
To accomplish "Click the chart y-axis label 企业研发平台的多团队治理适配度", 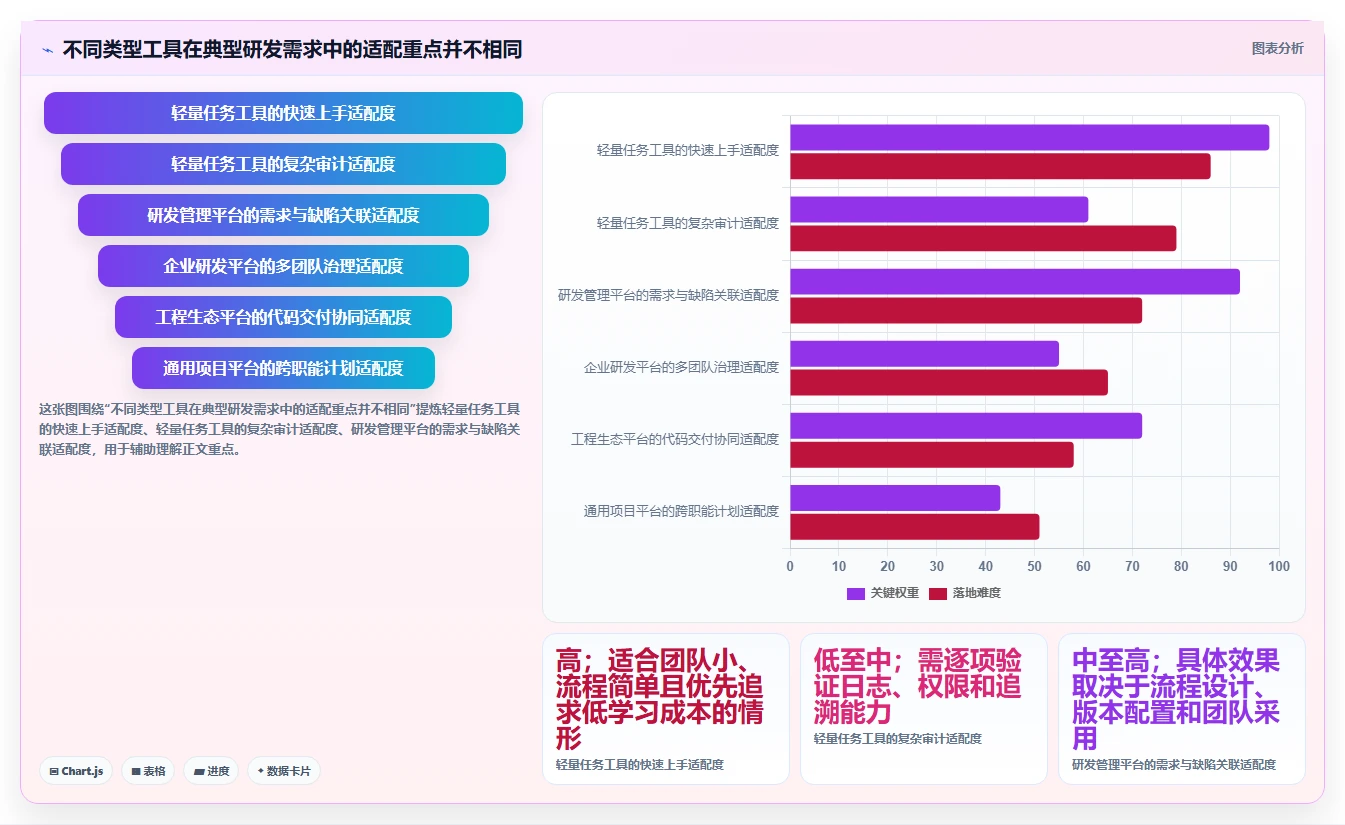I will click(x=681, y=367).
